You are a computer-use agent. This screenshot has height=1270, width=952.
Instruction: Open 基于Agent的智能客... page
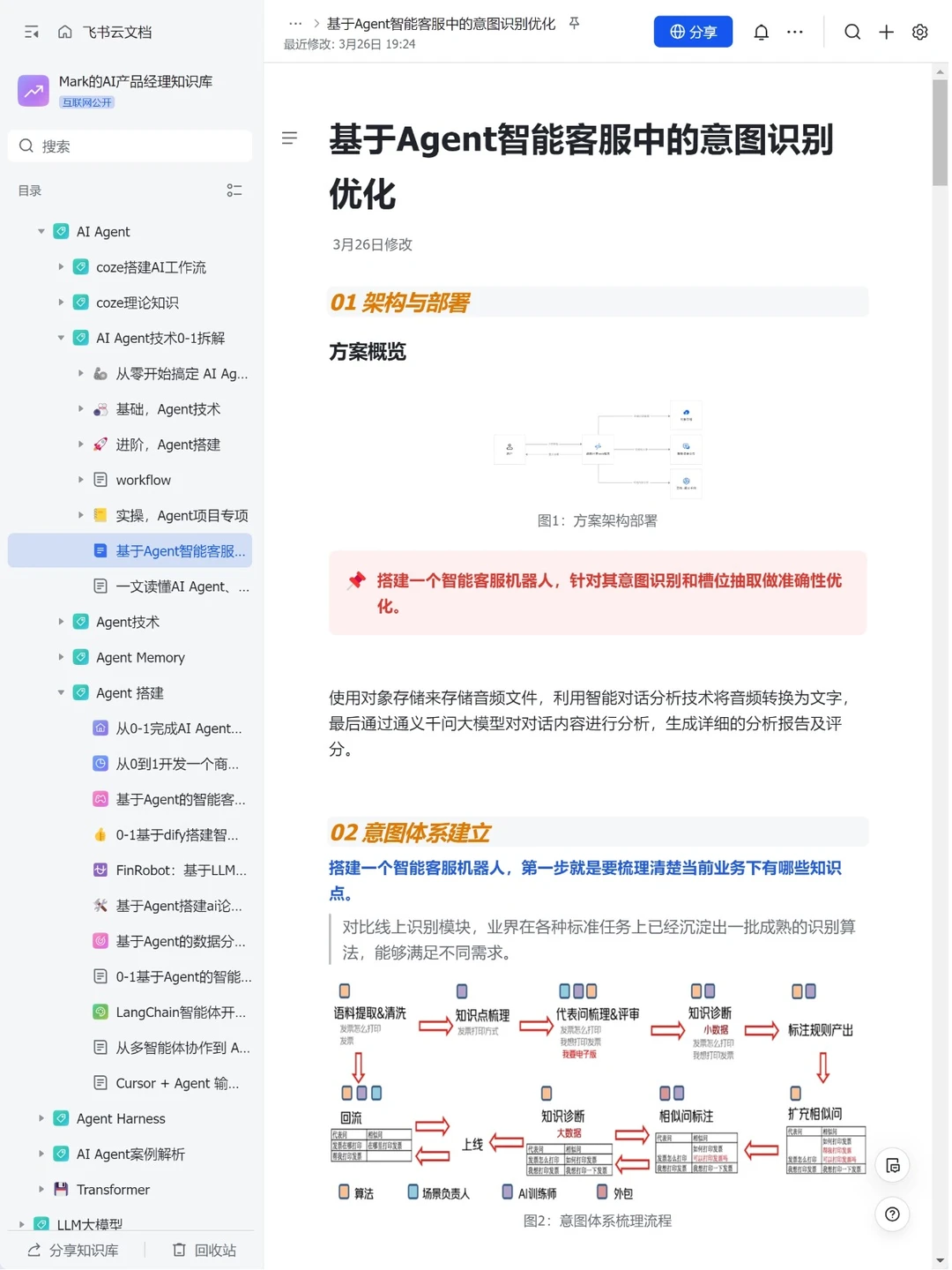coord(130,800)
